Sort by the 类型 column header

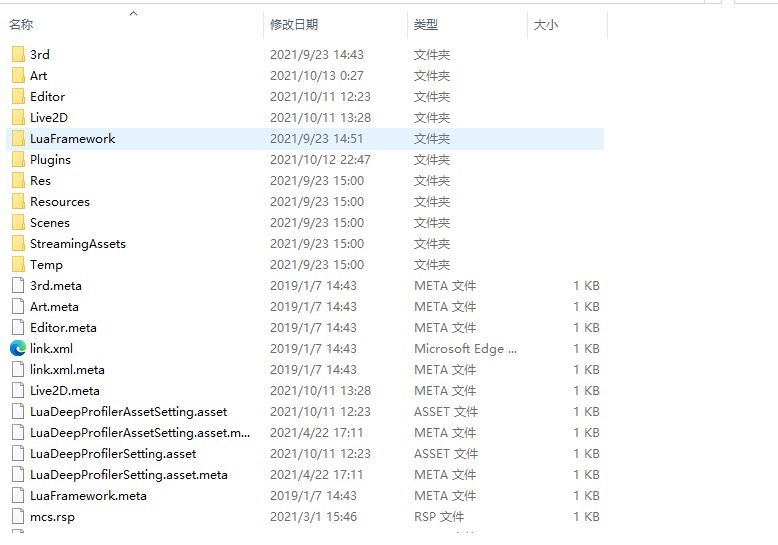coord(426,24)
